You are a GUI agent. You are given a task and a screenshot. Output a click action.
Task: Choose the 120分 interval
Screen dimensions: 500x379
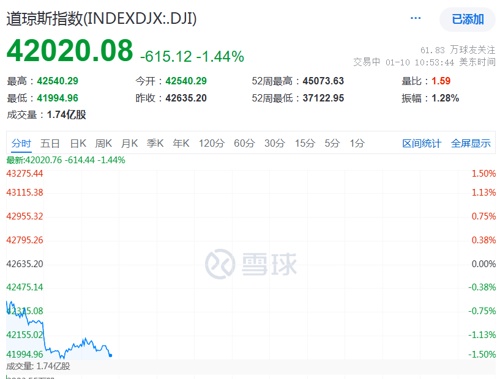pos(212,143)
